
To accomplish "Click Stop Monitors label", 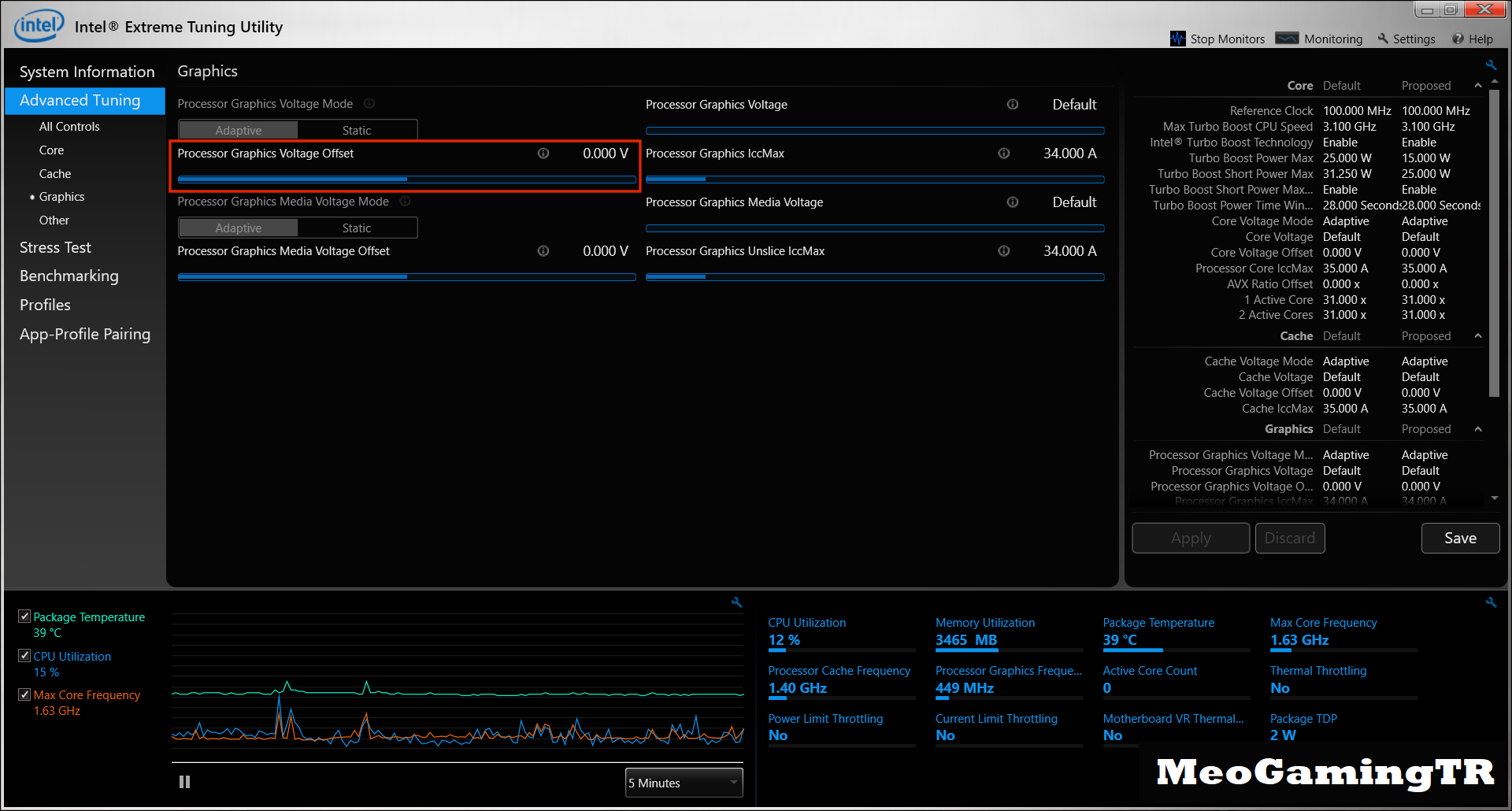I will point(1227,39).
